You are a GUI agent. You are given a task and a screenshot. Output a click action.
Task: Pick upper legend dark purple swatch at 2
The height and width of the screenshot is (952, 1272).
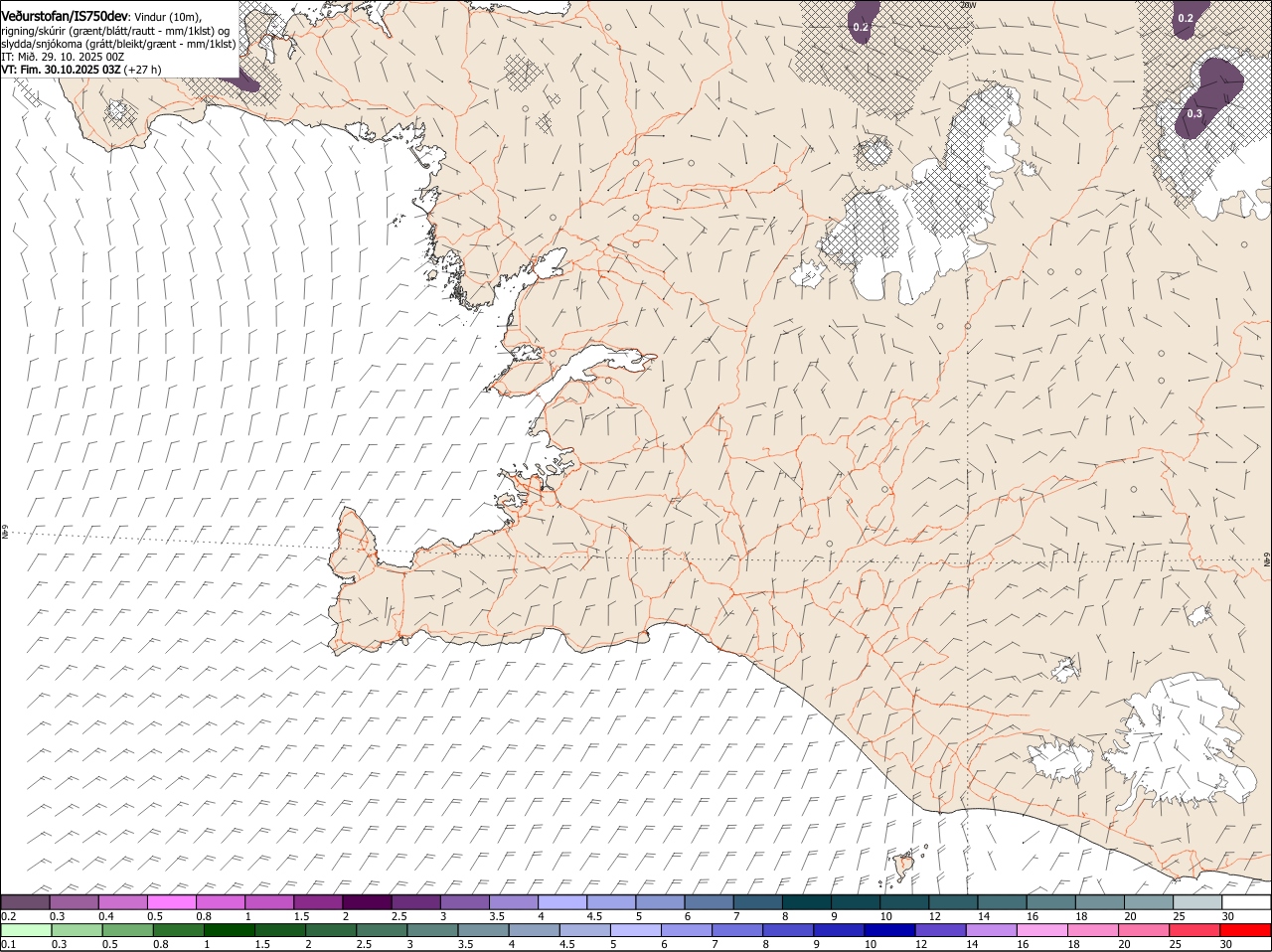pyautogui.click(x=367, y=902)
